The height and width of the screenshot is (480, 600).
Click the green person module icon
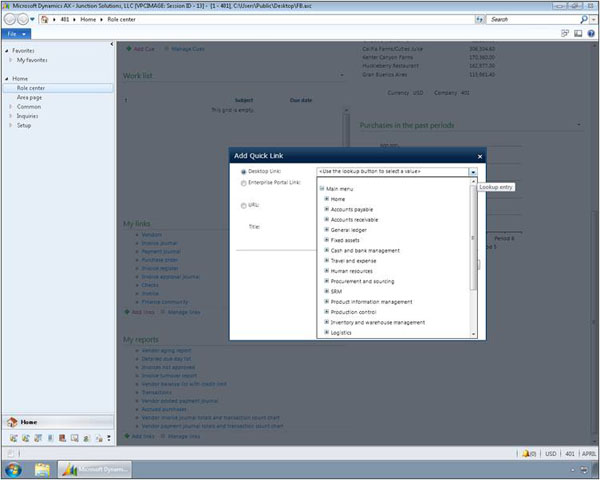point(87,438)
